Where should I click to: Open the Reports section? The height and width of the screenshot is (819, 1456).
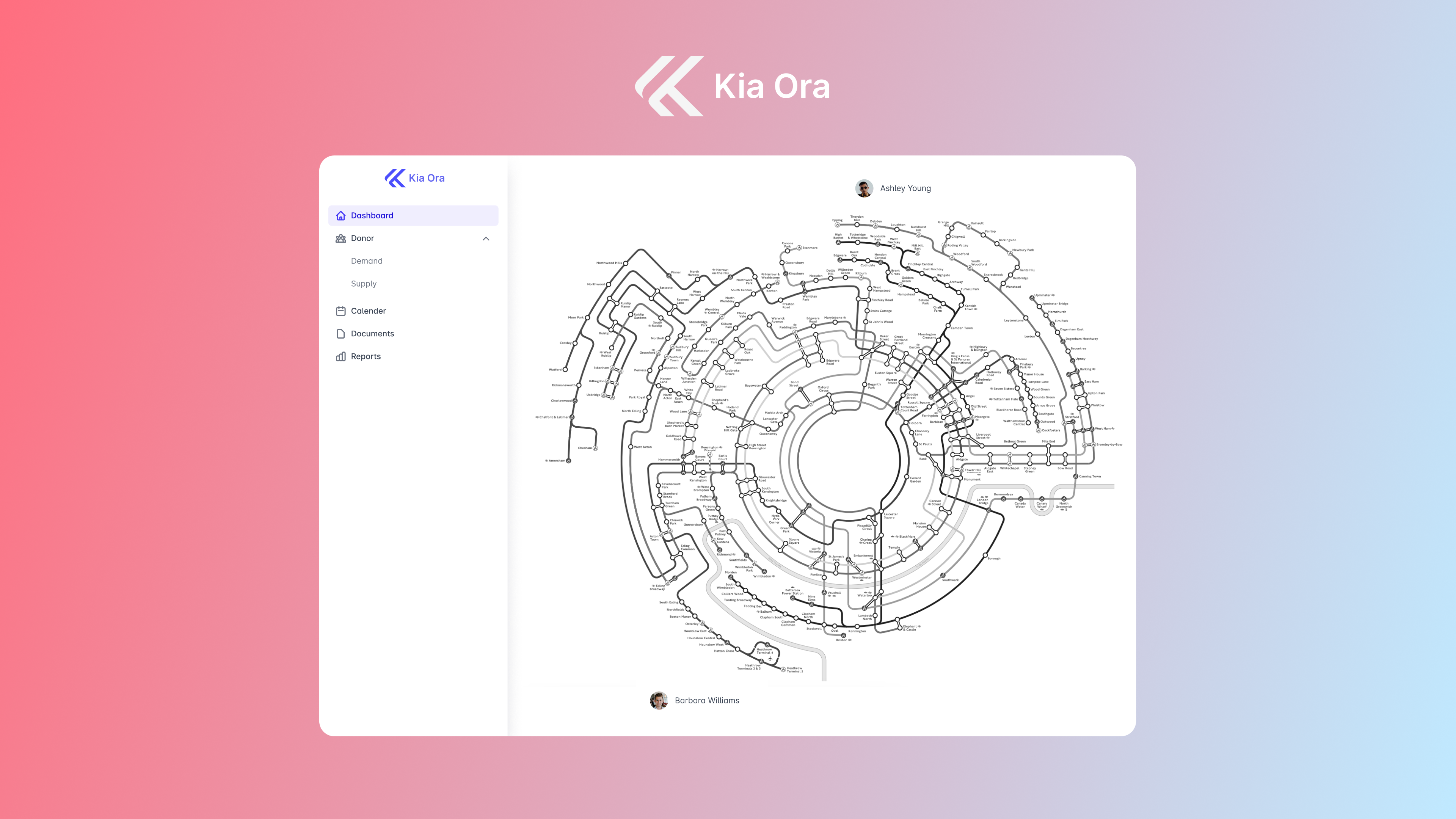click(x=365, y=357)
